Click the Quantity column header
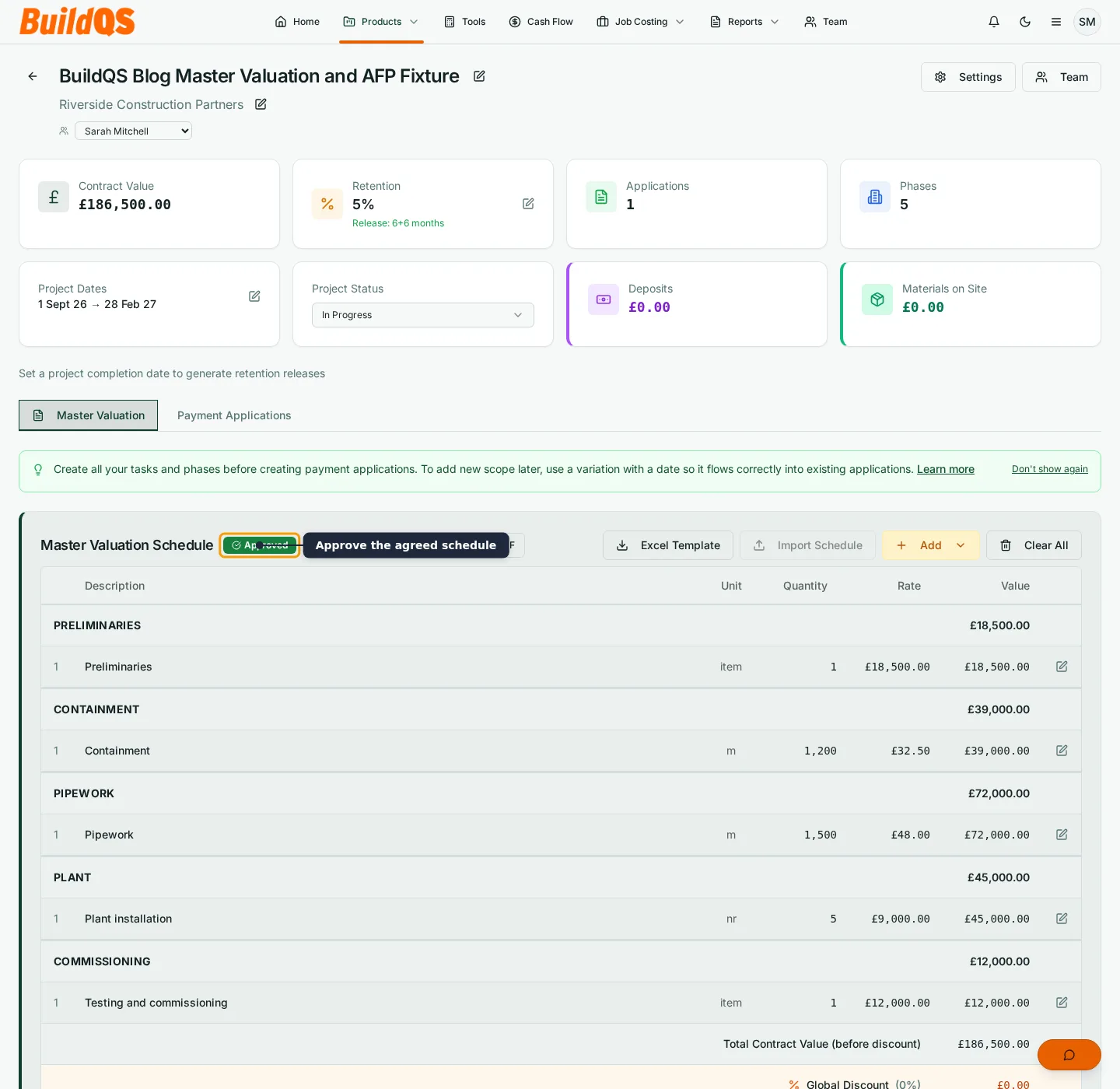Image resolution: width=1120 pixels, height=1089 pixels. pos(805,586)
